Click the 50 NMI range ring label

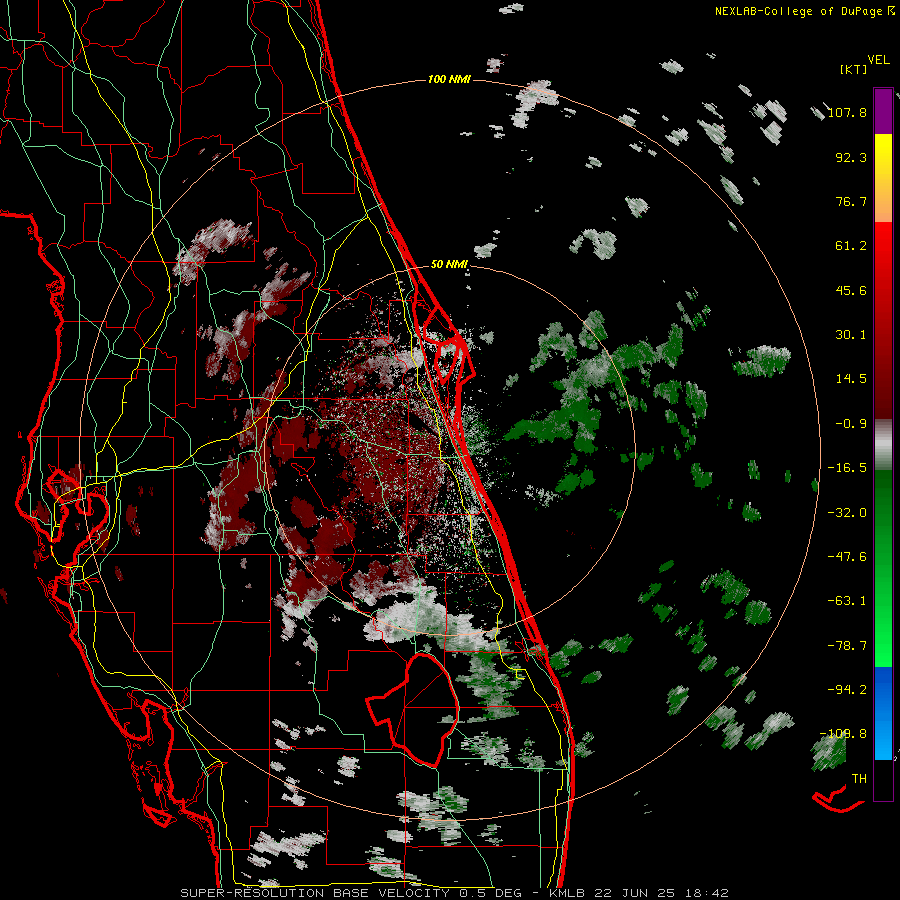click(449, 265)
